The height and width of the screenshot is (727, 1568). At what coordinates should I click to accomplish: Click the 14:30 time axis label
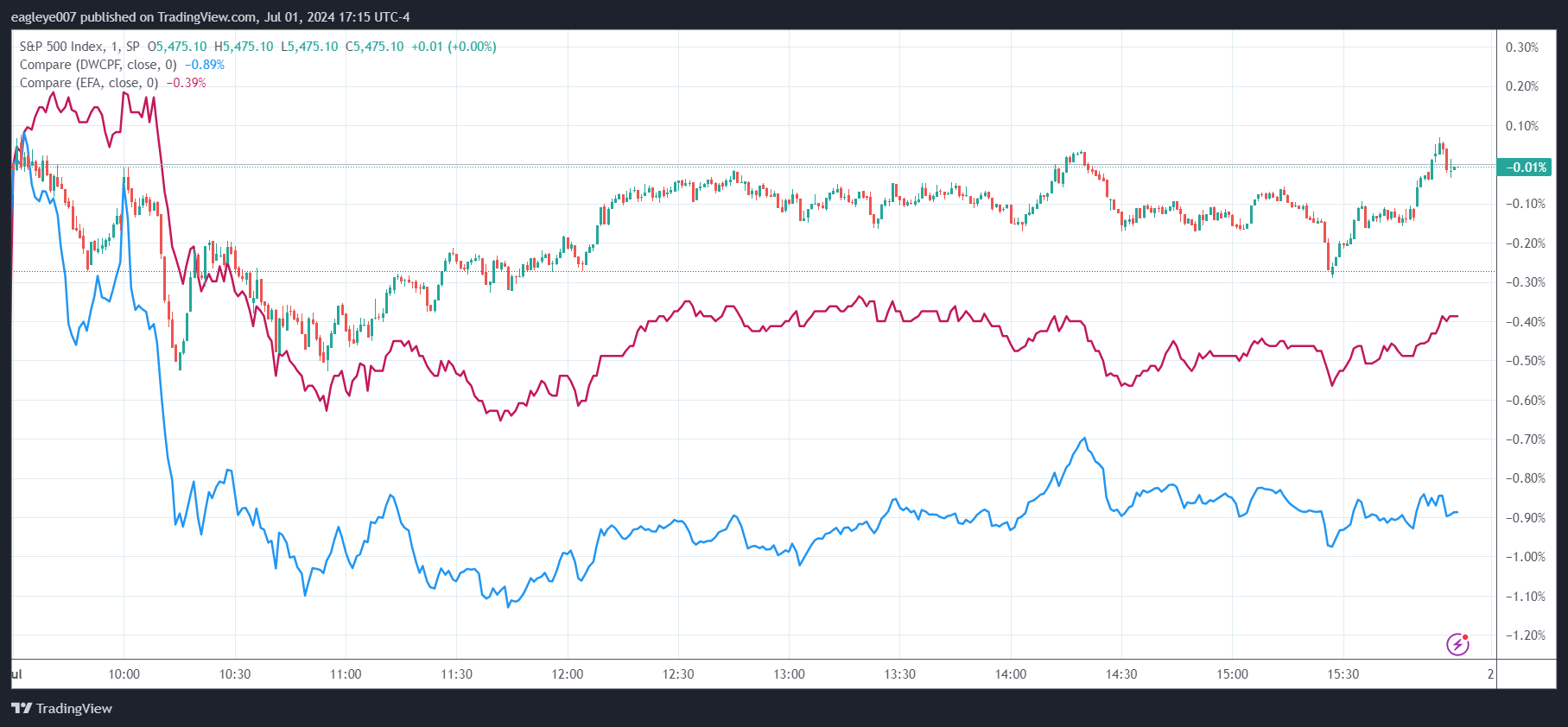pos(1122,674)
